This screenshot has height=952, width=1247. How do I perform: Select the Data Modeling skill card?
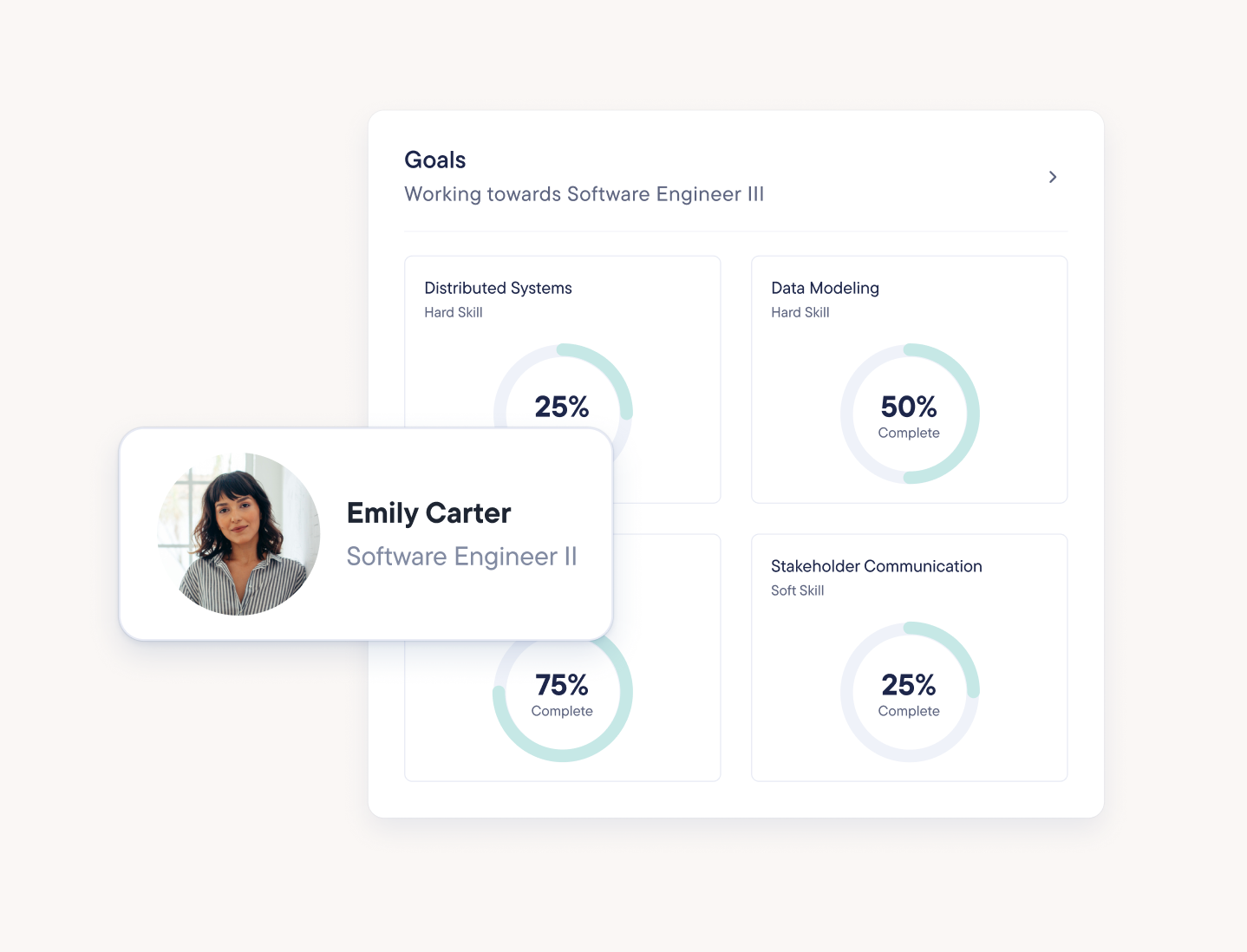tap(909, 379)
